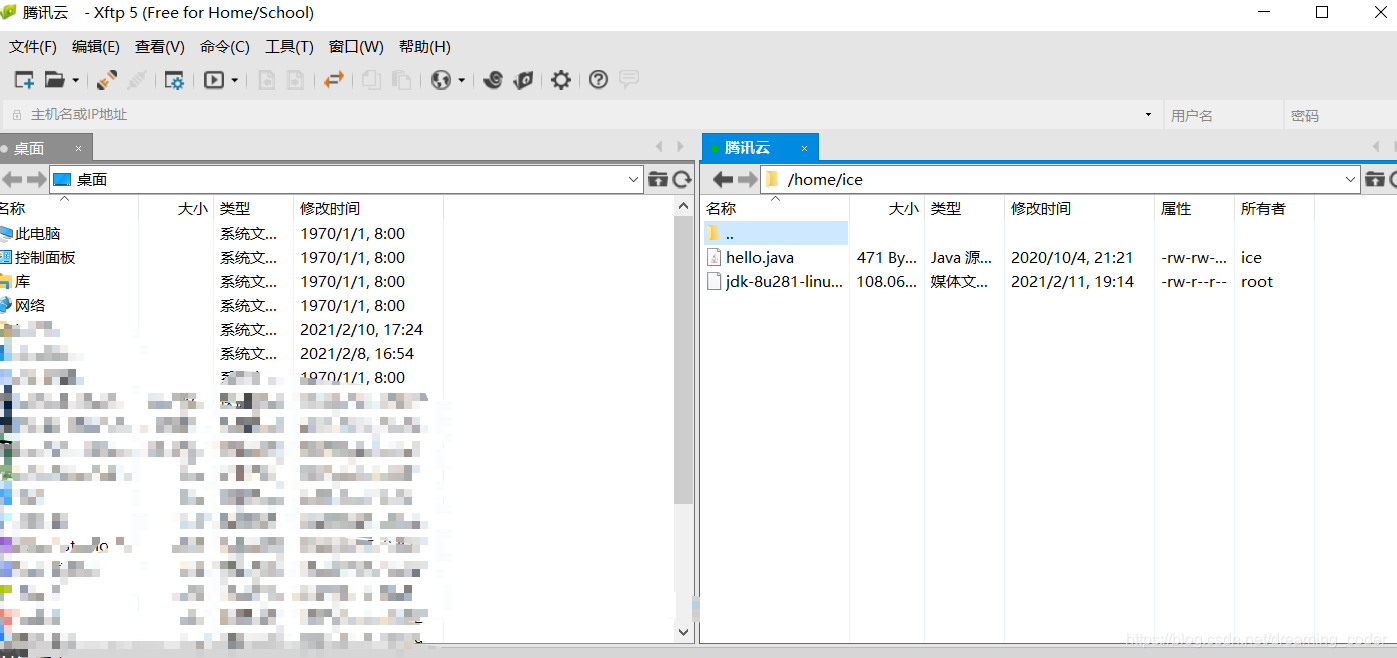Click the orange Synchronize arrows icon
This screenshot has height=658, width=1397.
pos(334,80)
